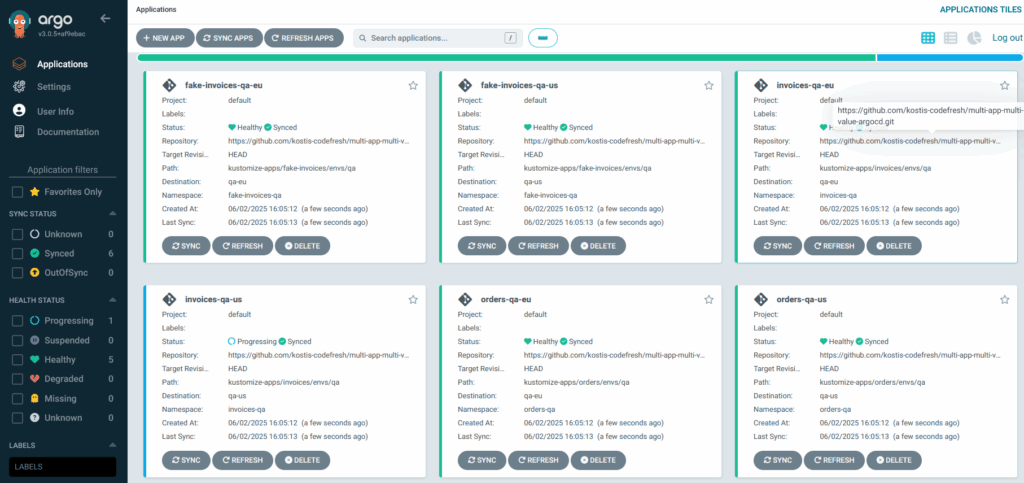
Task: Click the git icon on invoices-qa-us
Action: point(169,300)
